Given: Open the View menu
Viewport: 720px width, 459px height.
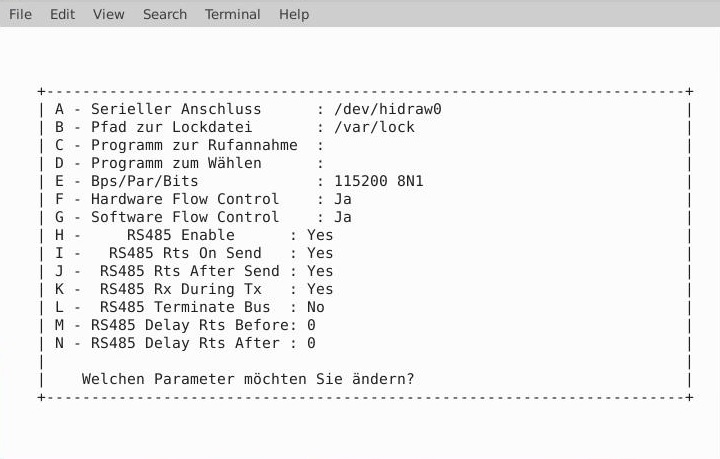Looking at the screenshot, I should coord(108,14).
